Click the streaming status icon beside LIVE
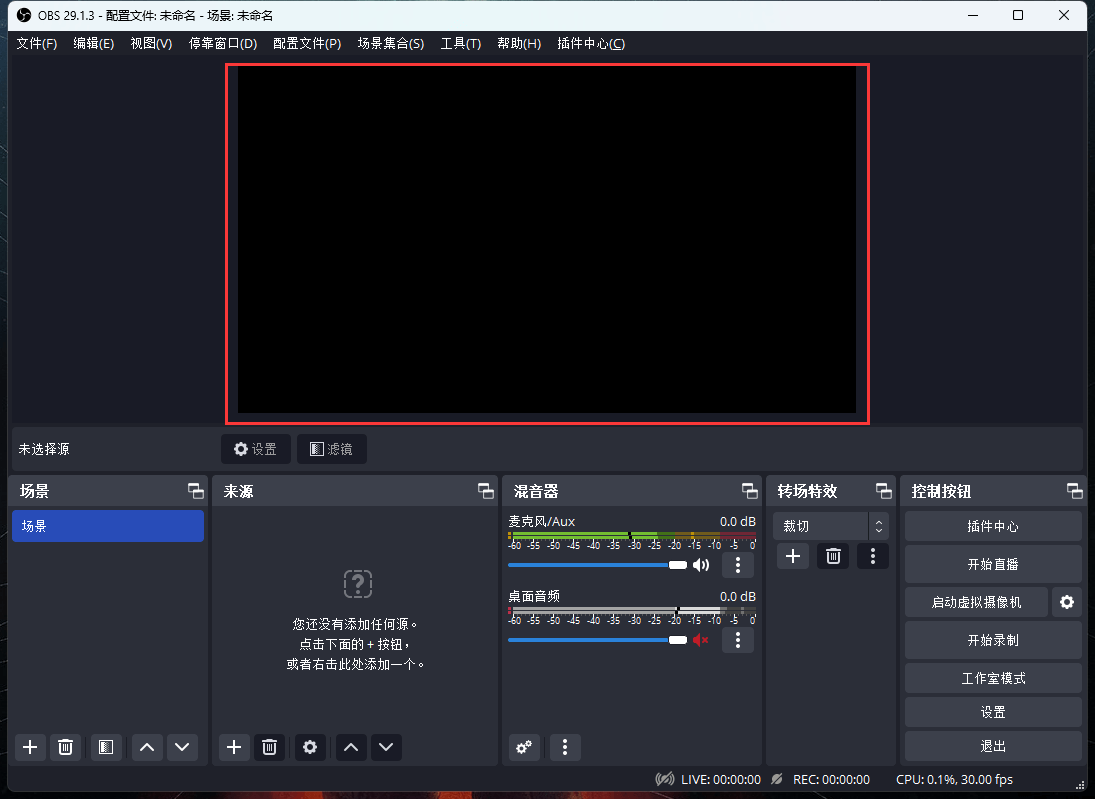 665,779
